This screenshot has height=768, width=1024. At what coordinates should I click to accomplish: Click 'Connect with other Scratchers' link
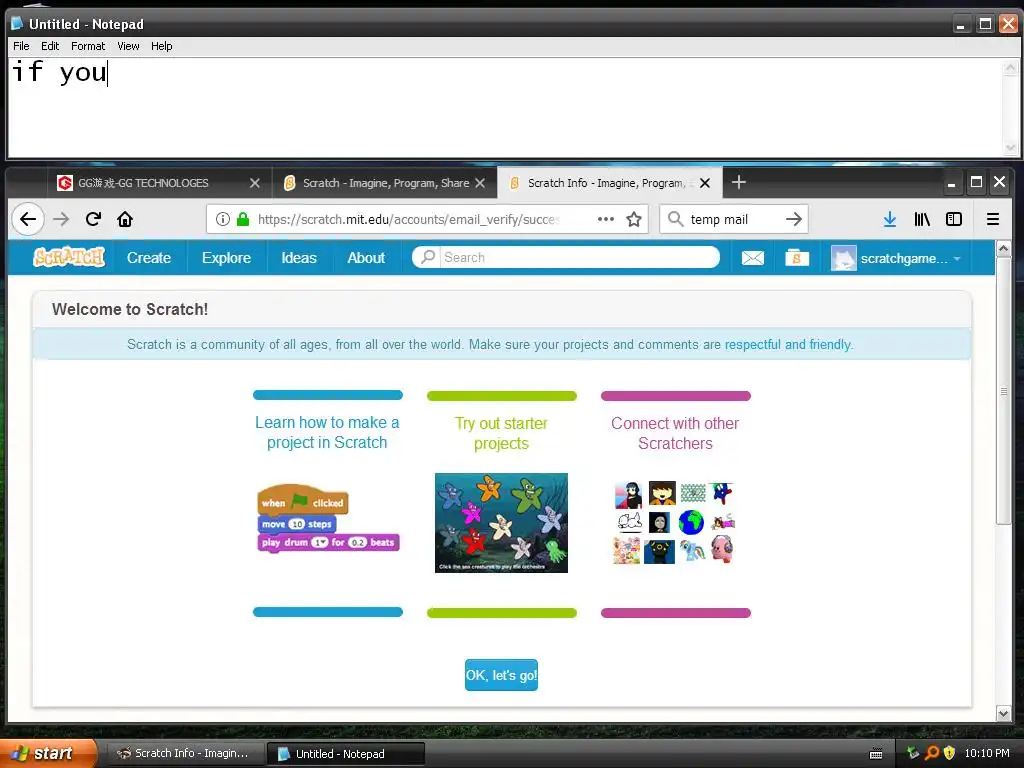pyautogui.click(x=675, y=433)
